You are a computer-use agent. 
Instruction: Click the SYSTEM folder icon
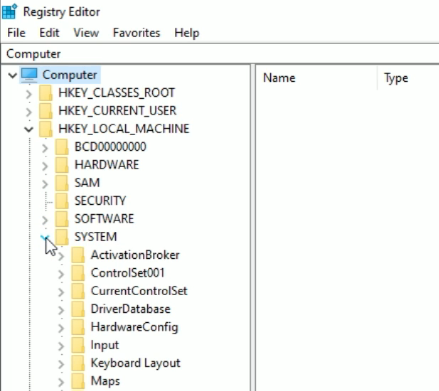[62, 237]
